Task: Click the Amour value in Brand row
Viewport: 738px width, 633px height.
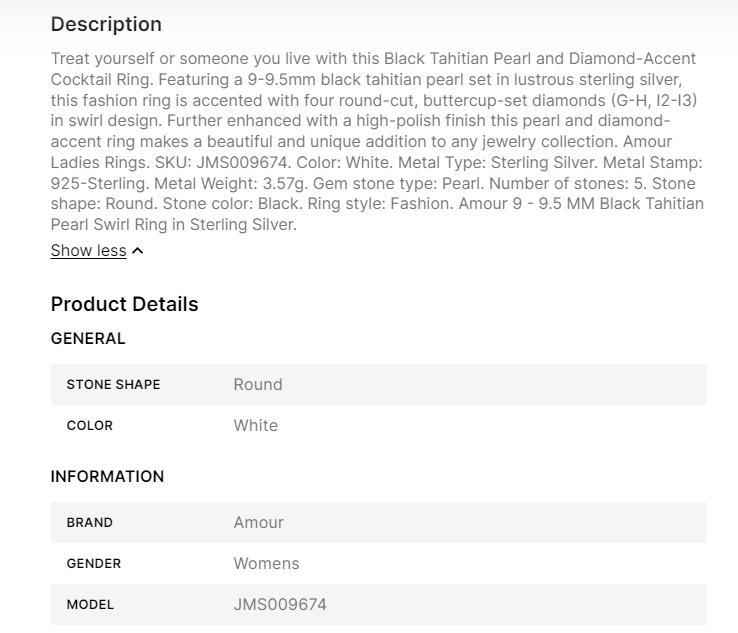Action: [259, 523]
